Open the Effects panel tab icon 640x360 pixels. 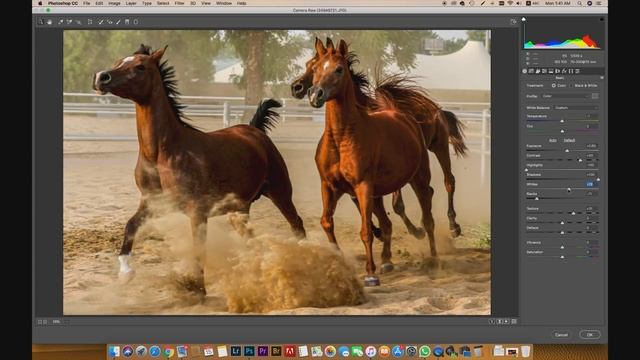tap(564, 71)
